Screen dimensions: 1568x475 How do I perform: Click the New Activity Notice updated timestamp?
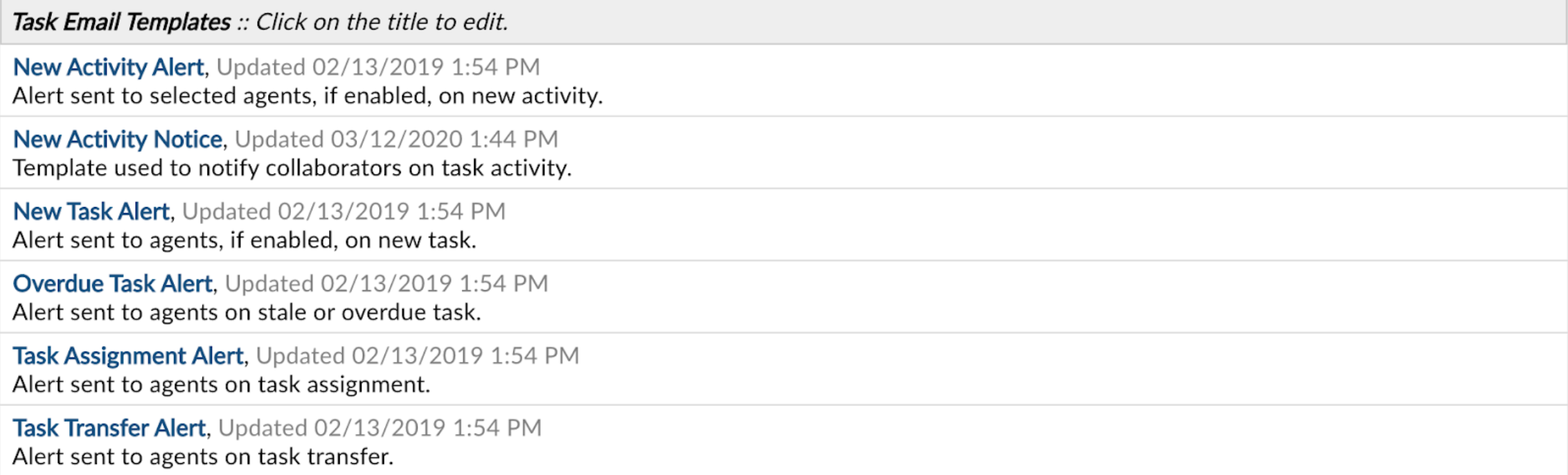pos(395,139)
